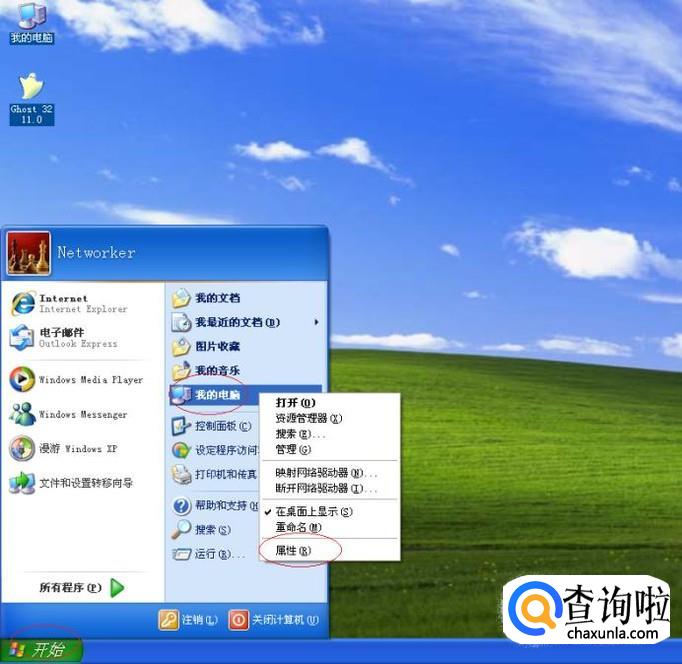
Task: Start the Tour Windows XP icon
Action: pos(22,448)
